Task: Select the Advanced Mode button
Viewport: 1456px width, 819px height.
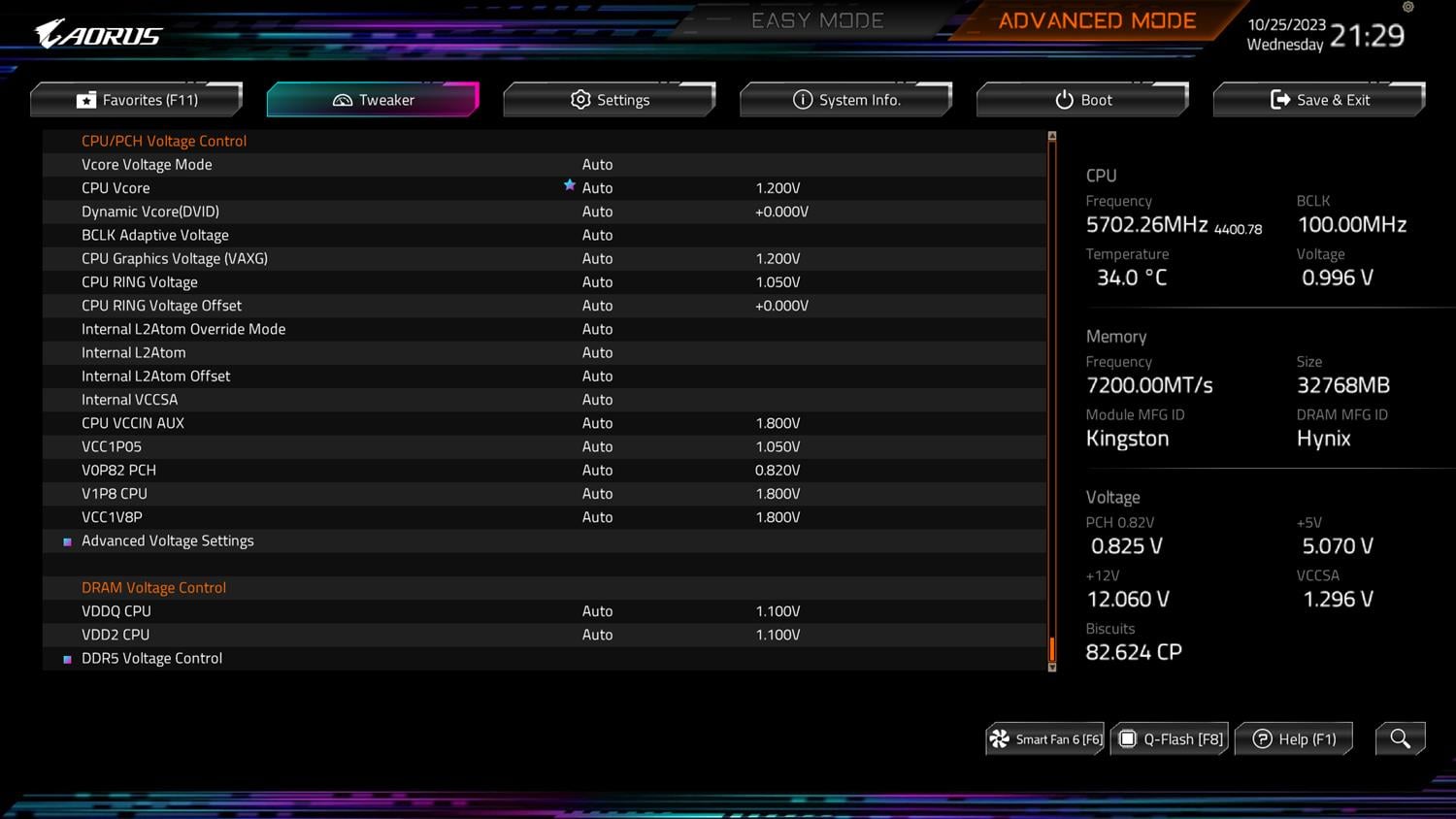Action: point(1097,20)
